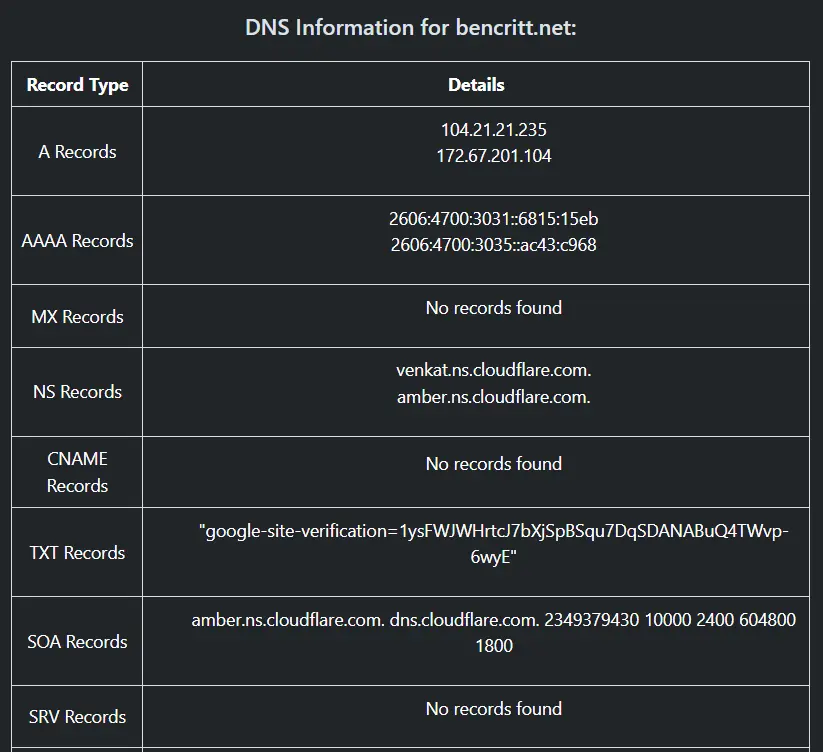823x752 pixels.
Task: Click No records found in CNAME row
Action: 494,464
